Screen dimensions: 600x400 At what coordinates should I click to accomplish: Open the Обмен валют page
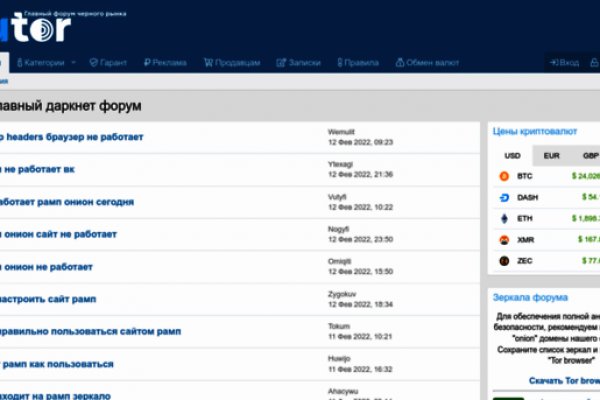428,62
